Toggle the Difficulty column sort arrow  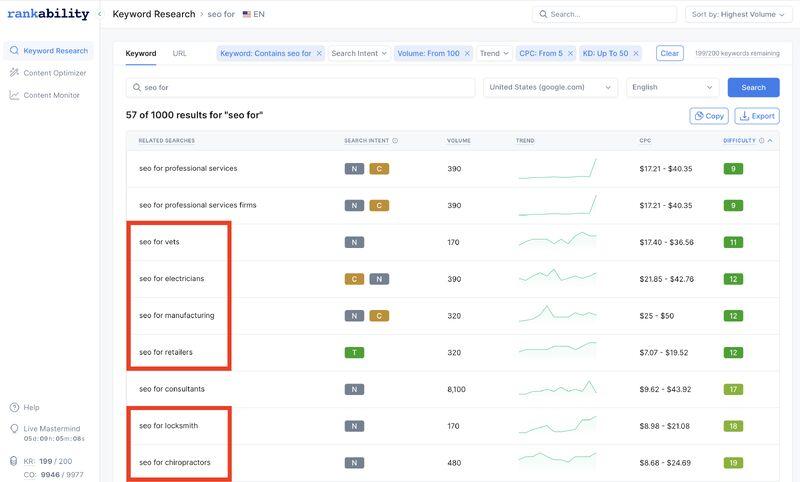click(x=770, y=141)
